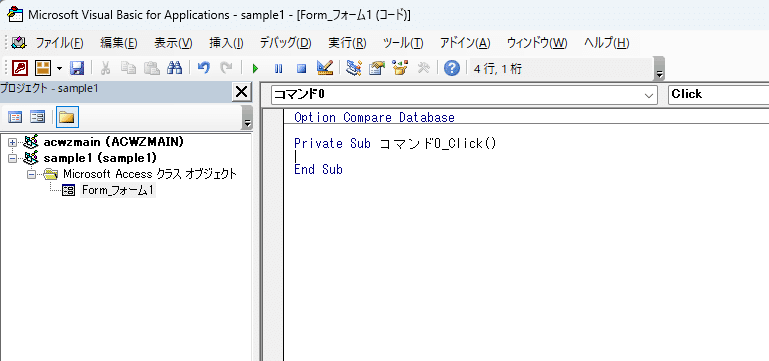Open the アドイン(A) menu
Screen dimensions: 769x361
[465, 43]
